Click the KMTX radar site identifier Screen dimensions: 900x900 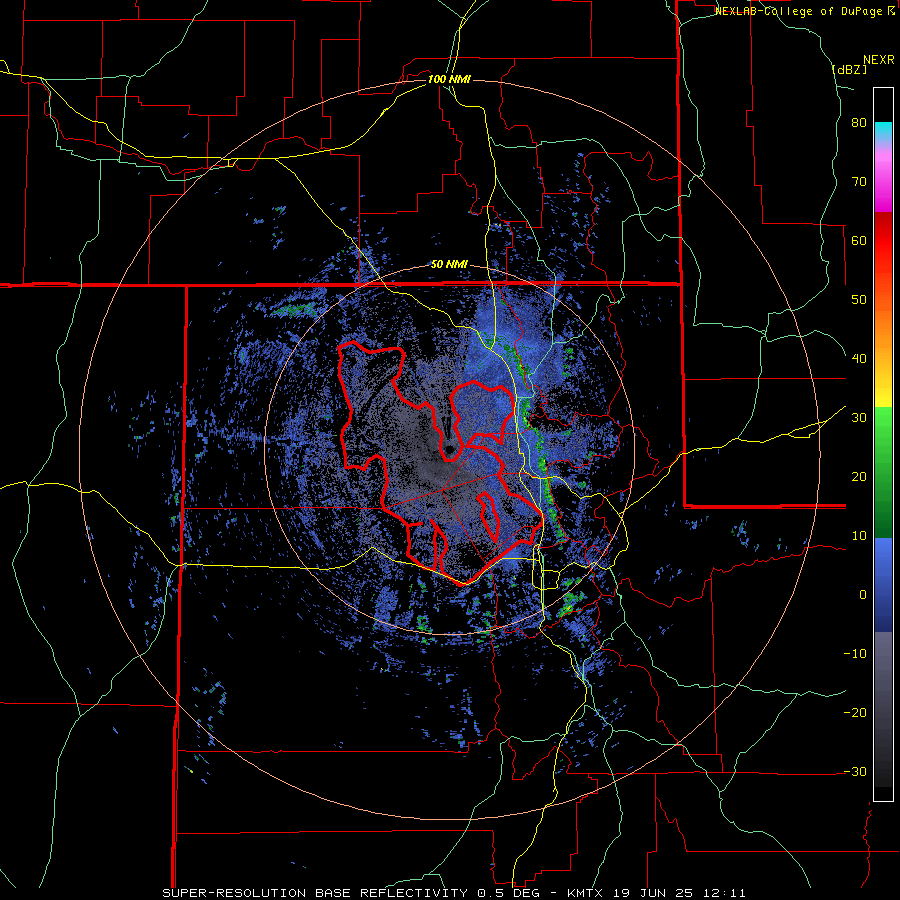(587, 893)
